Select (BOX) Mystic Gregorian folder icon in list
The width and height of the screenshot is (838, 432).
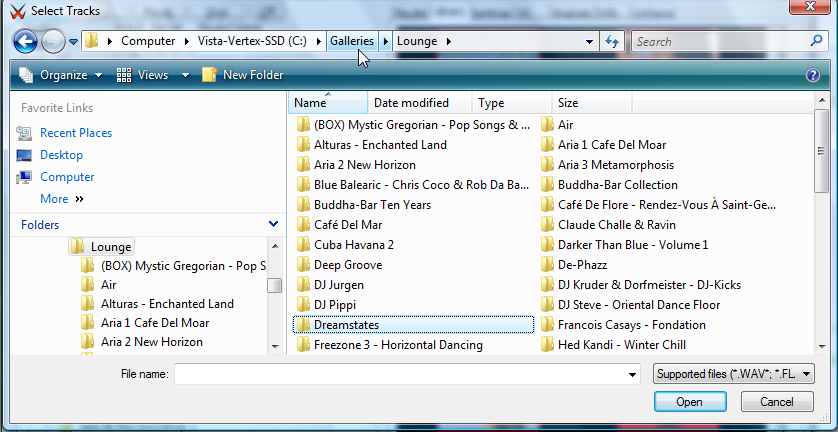[303, 125]
